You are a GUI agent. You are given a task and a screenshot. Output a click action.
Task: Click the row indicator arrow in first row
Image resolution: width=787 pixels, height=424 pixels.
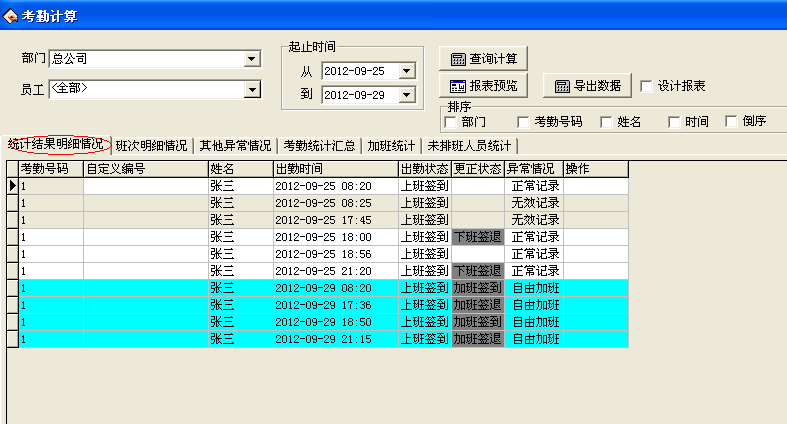coord(13,186)
